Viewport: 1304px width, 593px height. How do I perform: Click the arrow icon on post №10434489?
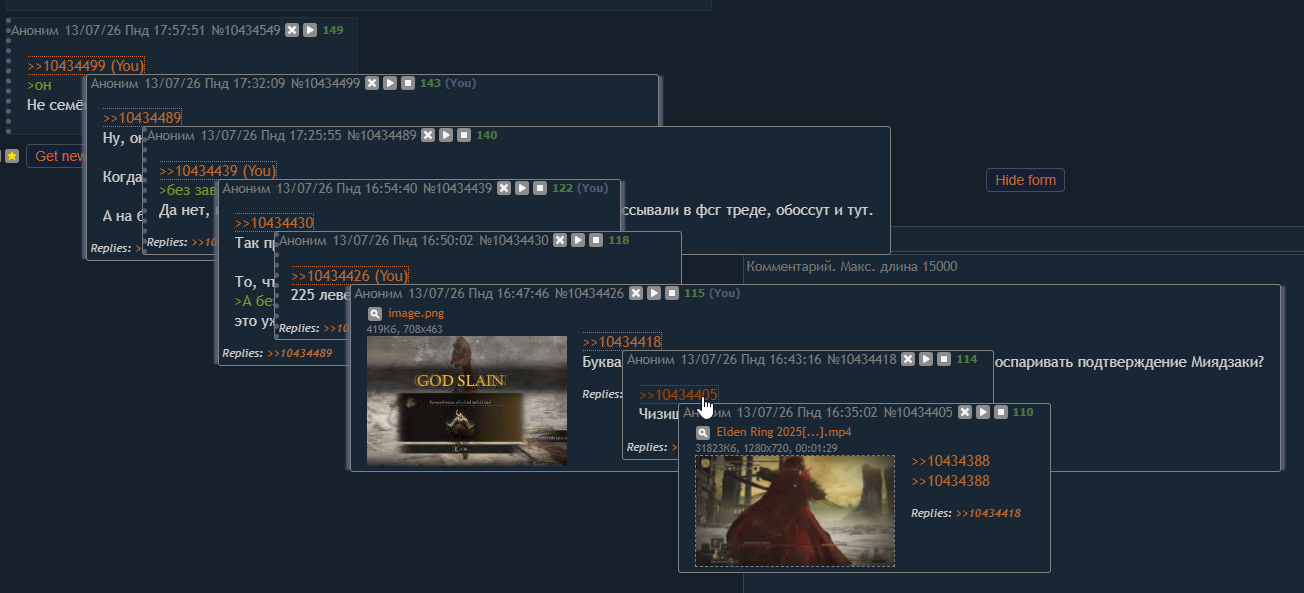point(446,135)
